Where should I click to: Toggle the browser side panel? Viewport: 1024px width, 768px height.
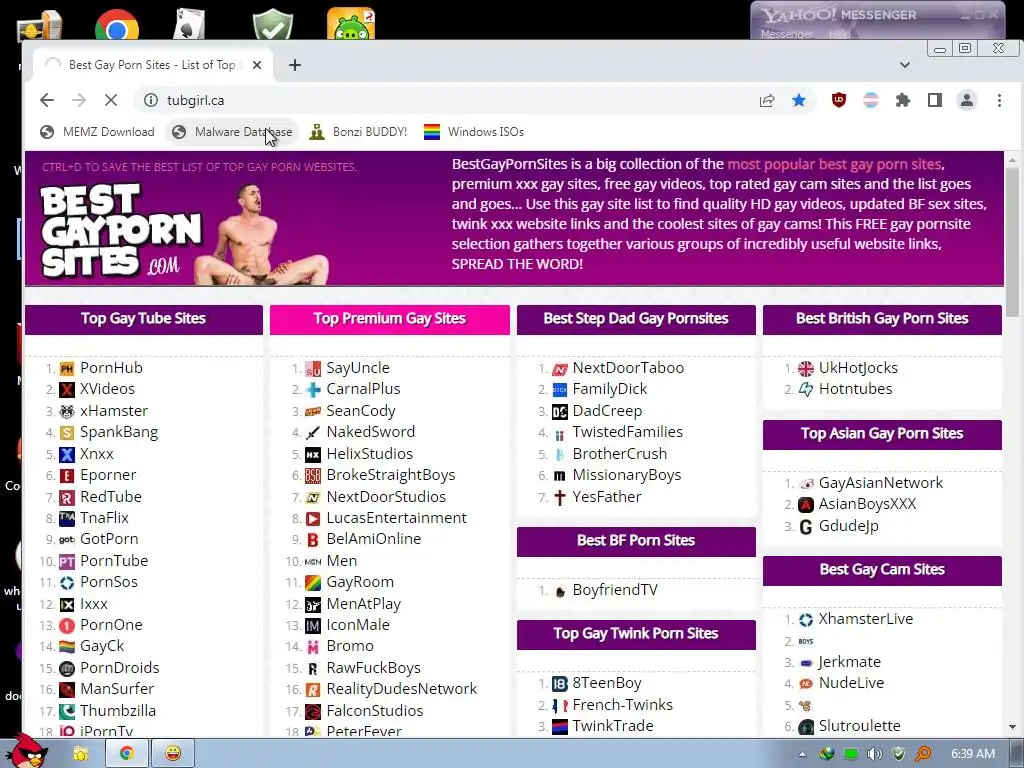pos(935,100)
